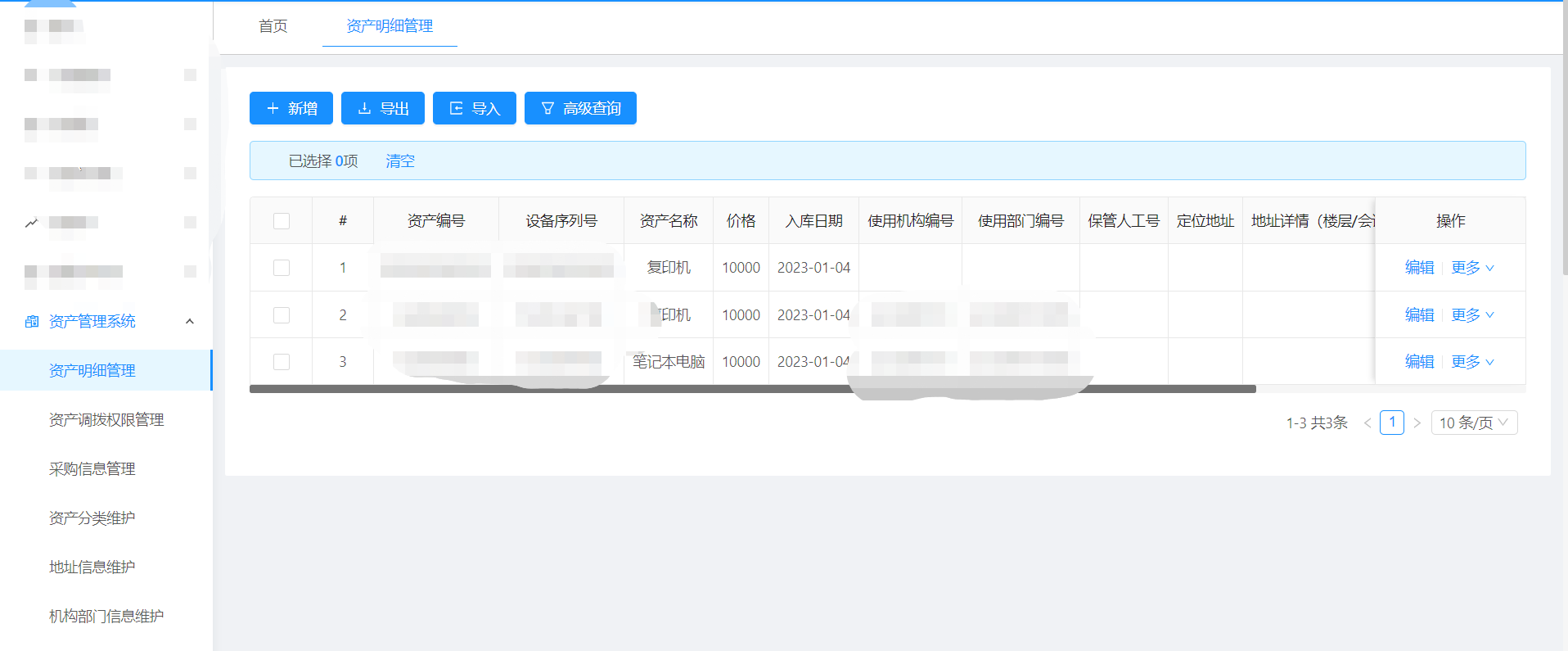Edit row 3 笔记本电脑 record

tap(1419, 362)
